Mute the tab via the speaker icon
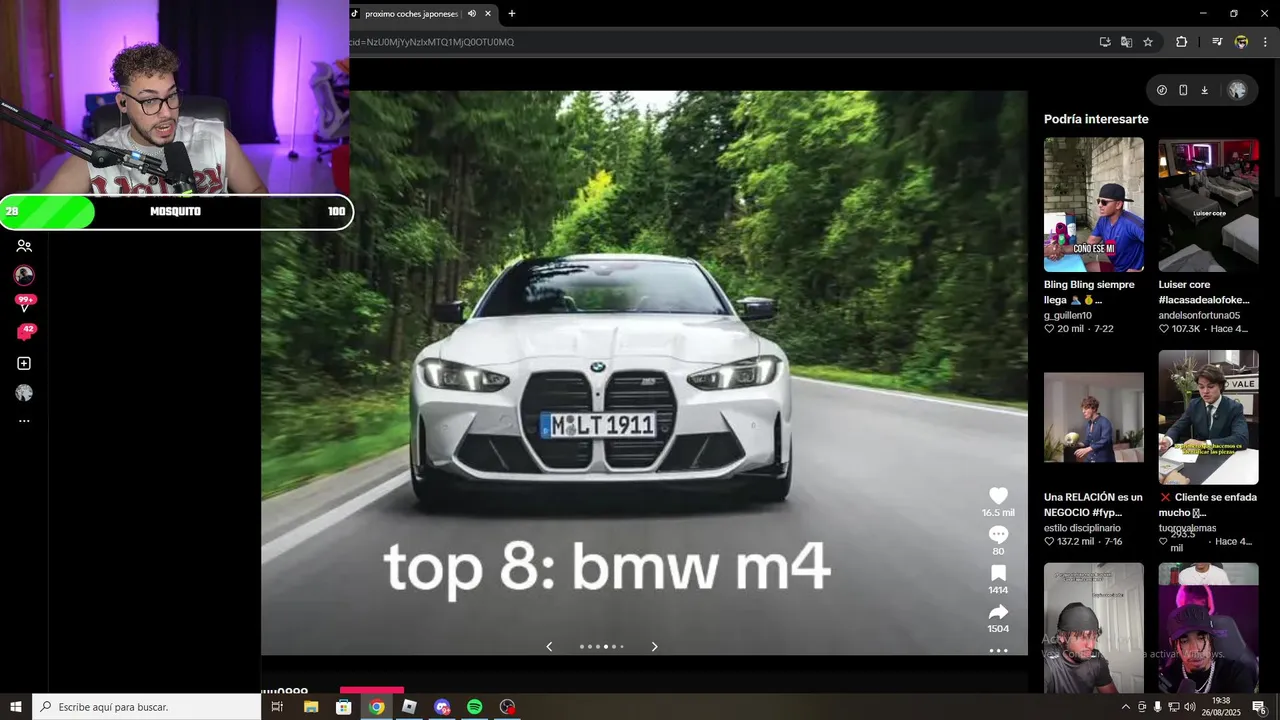1280x720 pixels. (471, 14)
